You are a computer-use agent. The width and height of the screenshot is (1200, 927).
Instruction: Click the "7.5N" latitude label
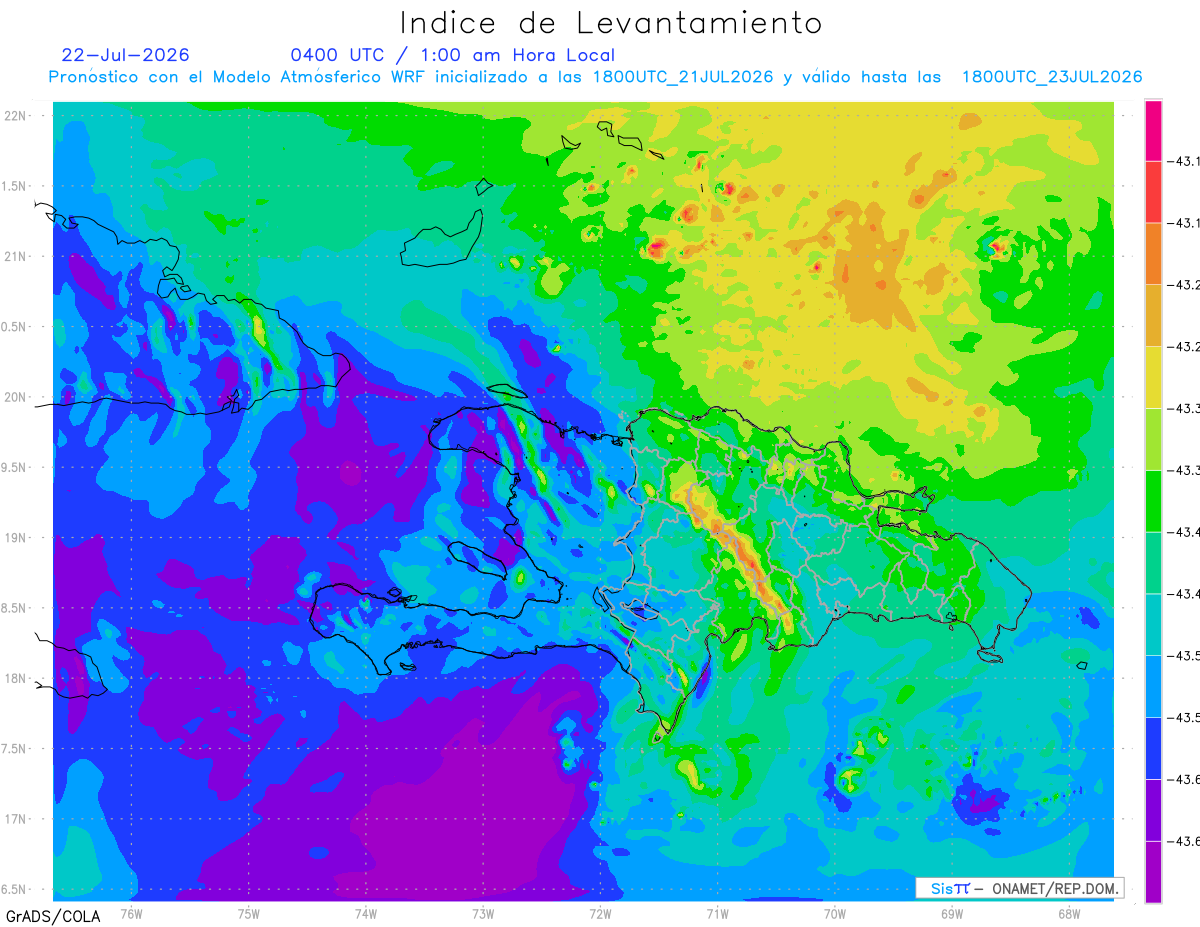[15, 749]
